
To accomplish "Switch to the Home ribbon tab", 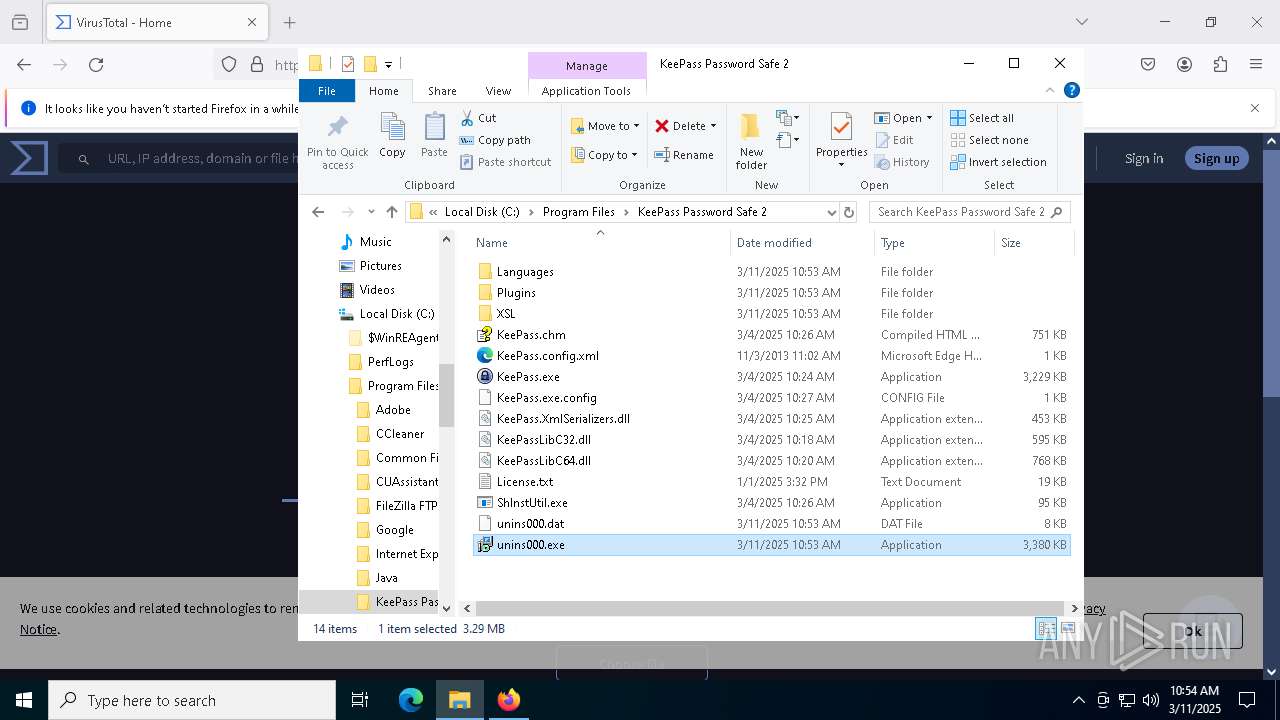I will [384, 91].
